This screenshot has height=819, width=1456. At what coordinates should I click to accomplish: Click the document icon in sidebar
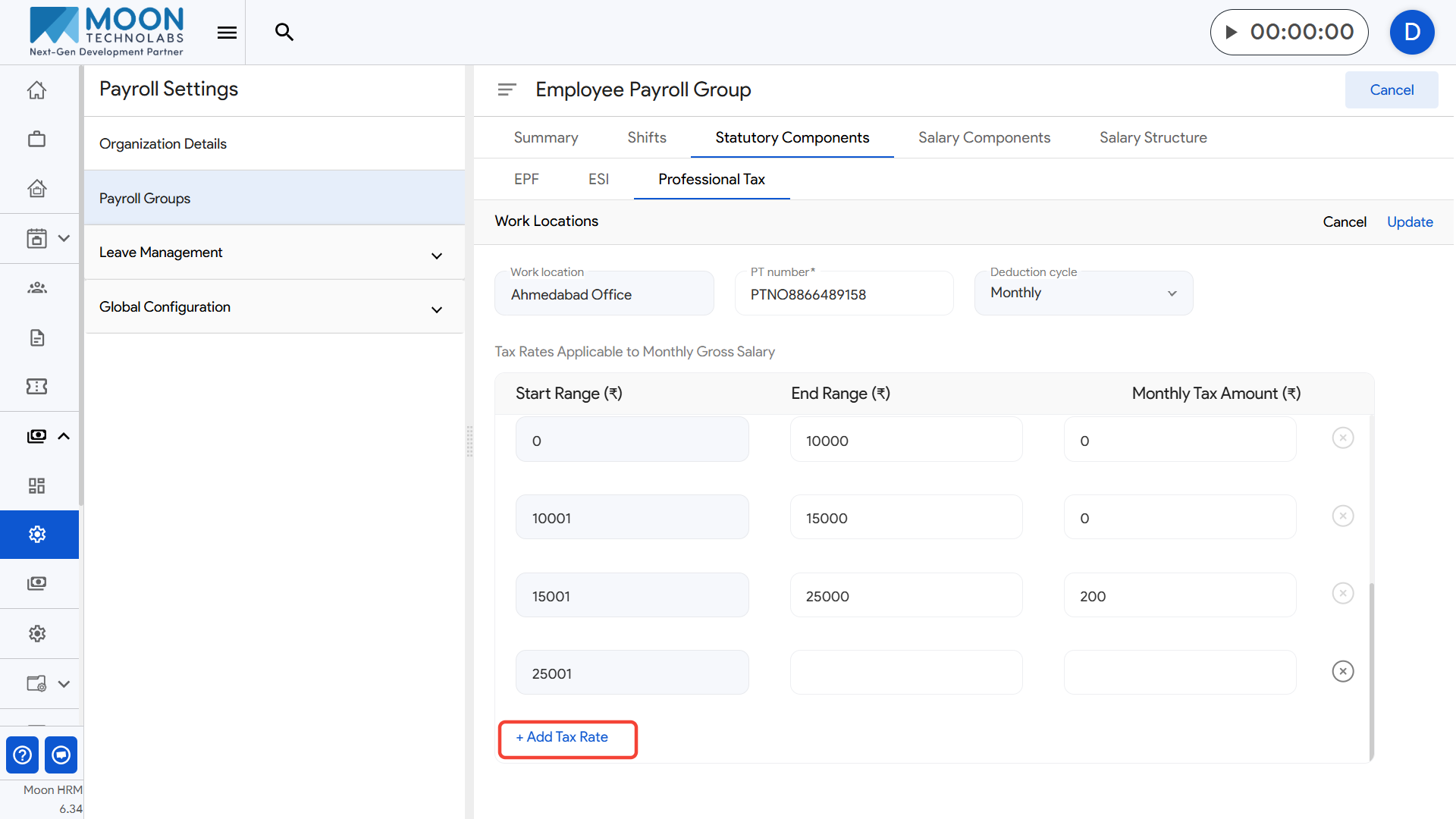click(x=36, y=337)
